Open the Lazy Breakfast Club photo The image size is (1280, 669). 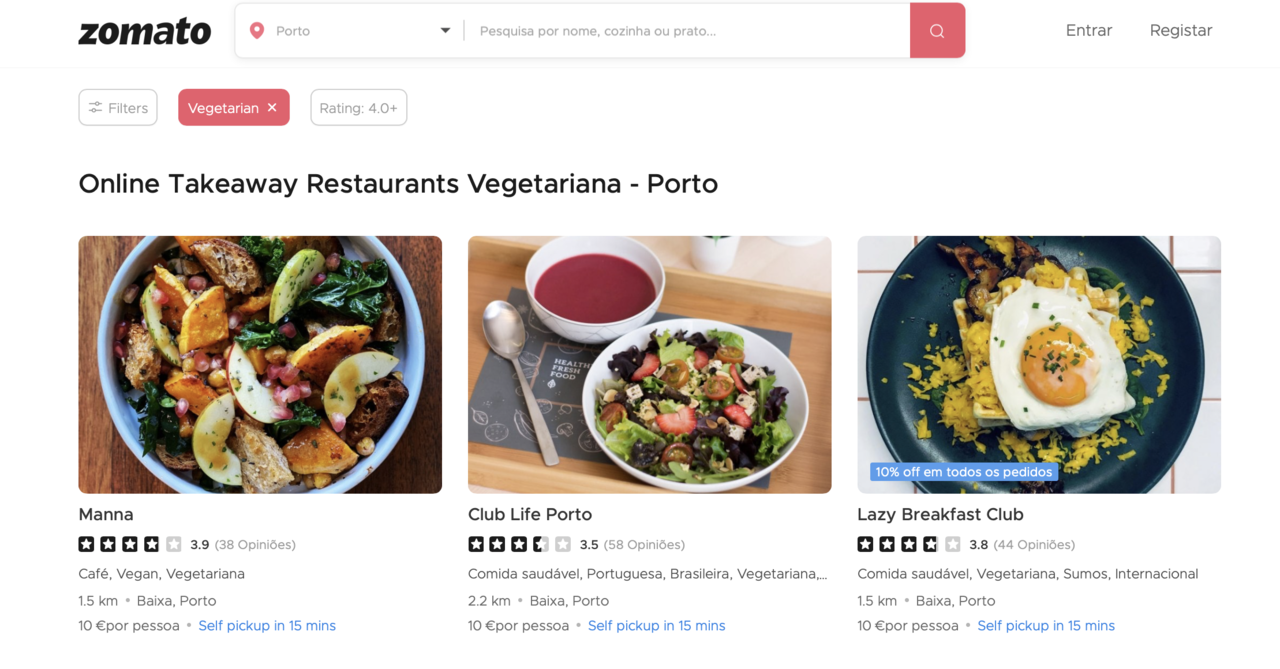1039,364
